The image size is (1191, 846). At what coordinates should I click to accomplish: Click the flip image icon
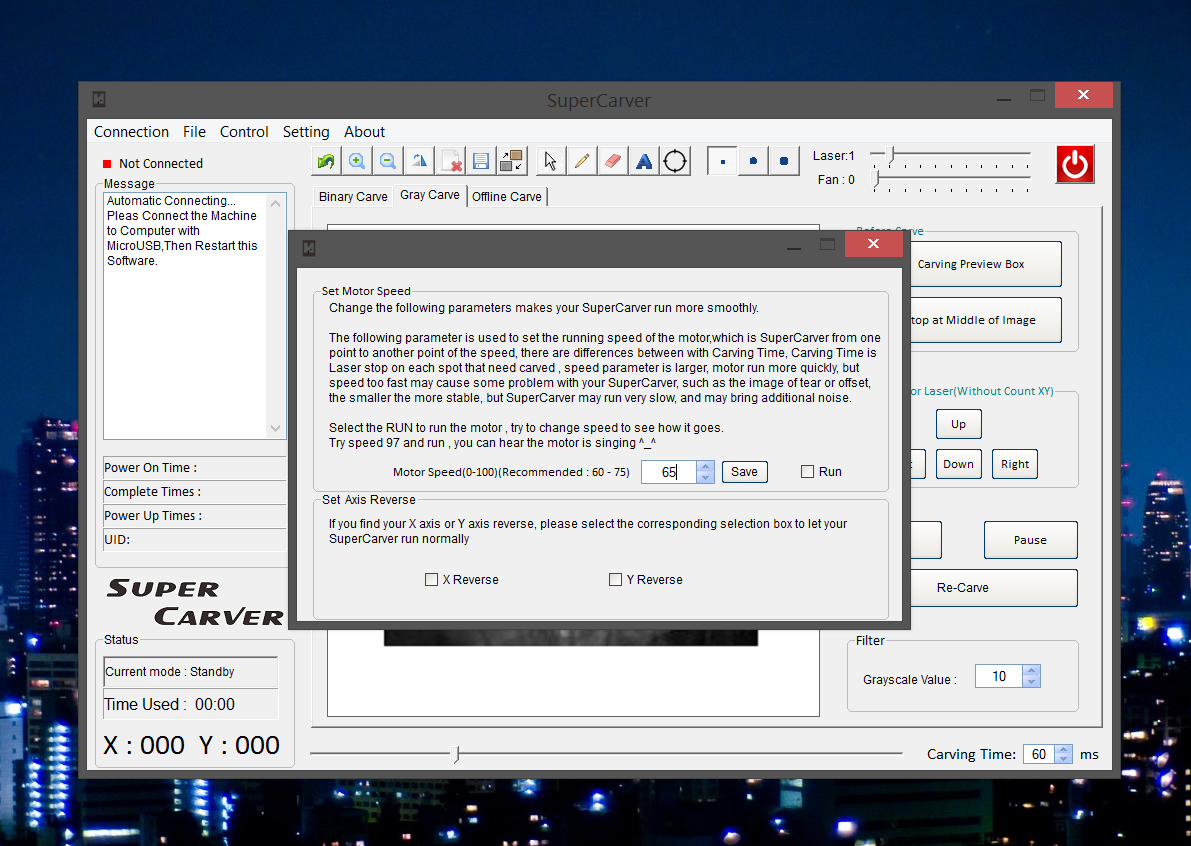click(x=419, y=161)
